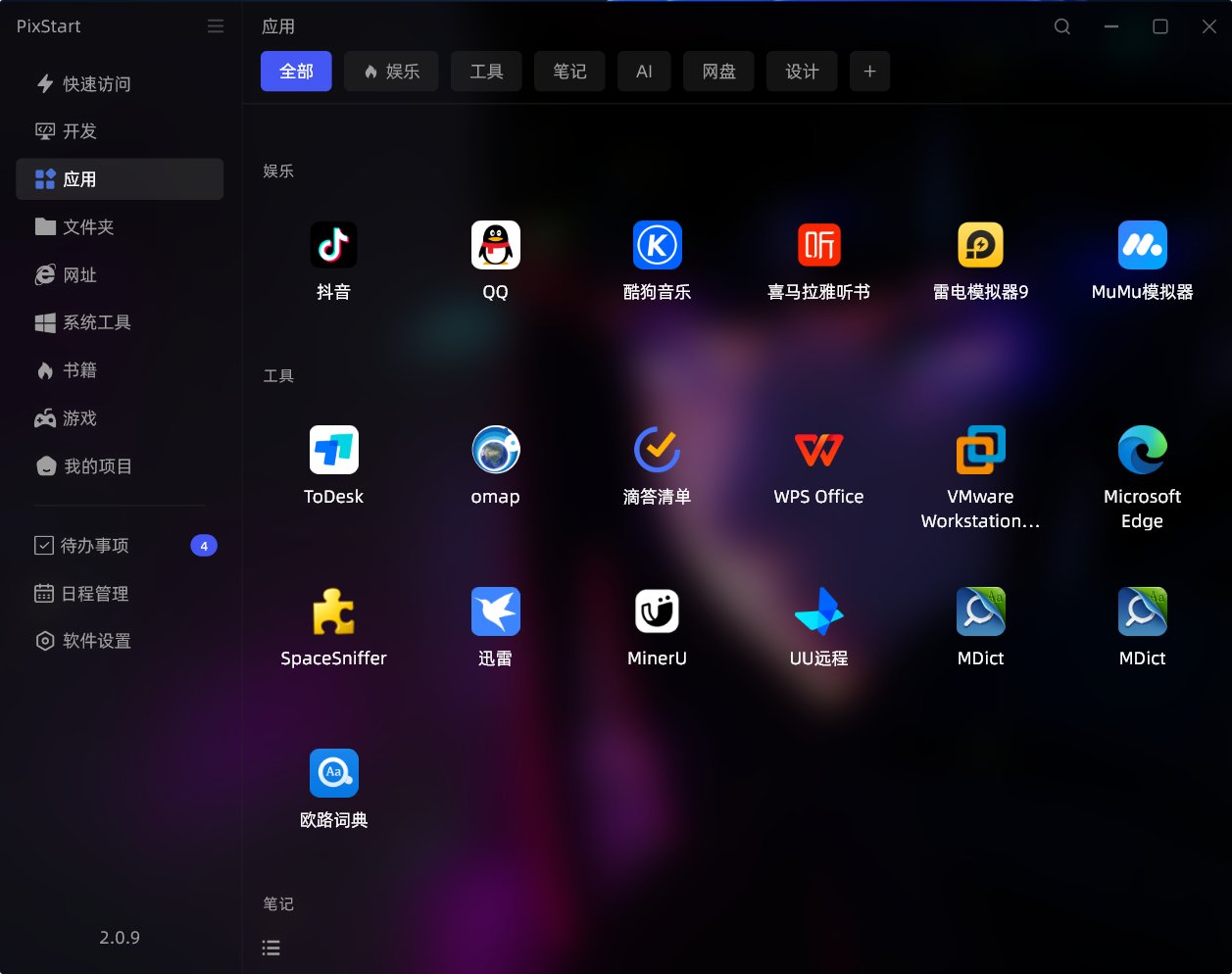Image resolution: width=1232 pixels, height=974 pixels.
Task: Launch 喜马拉雅听书 app icon
Action: 818,245
